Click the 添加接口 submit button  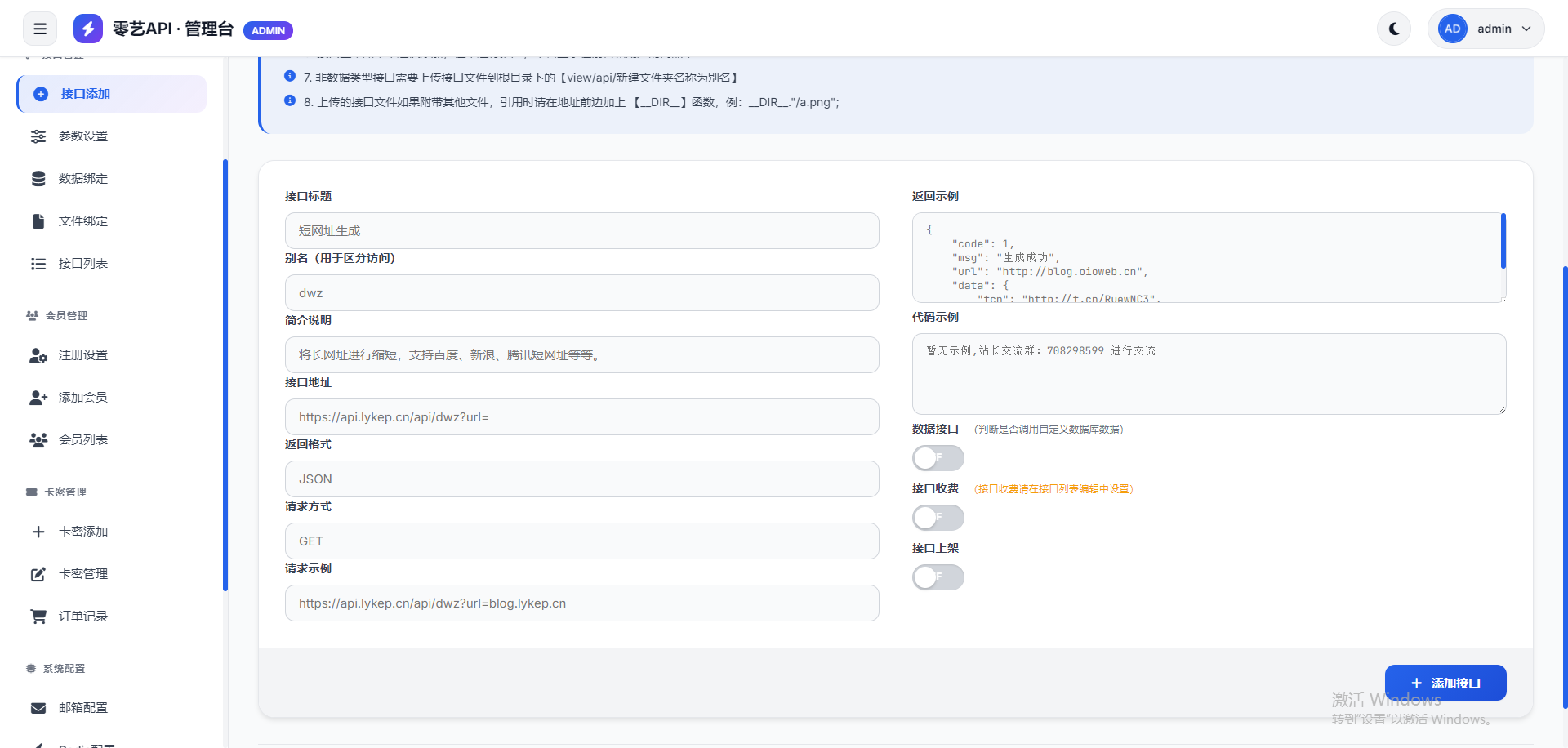pos(1445,683)
